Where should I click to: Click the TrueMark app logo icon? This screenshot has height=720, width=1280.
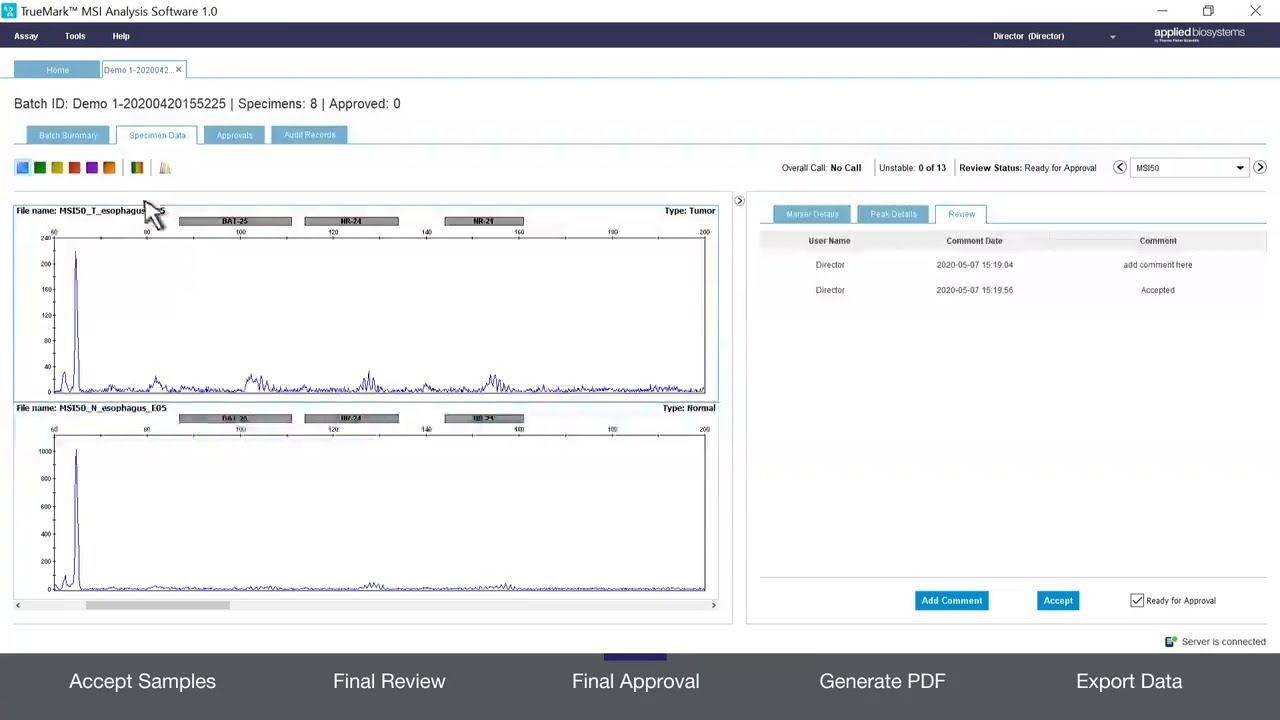(9, 11)
